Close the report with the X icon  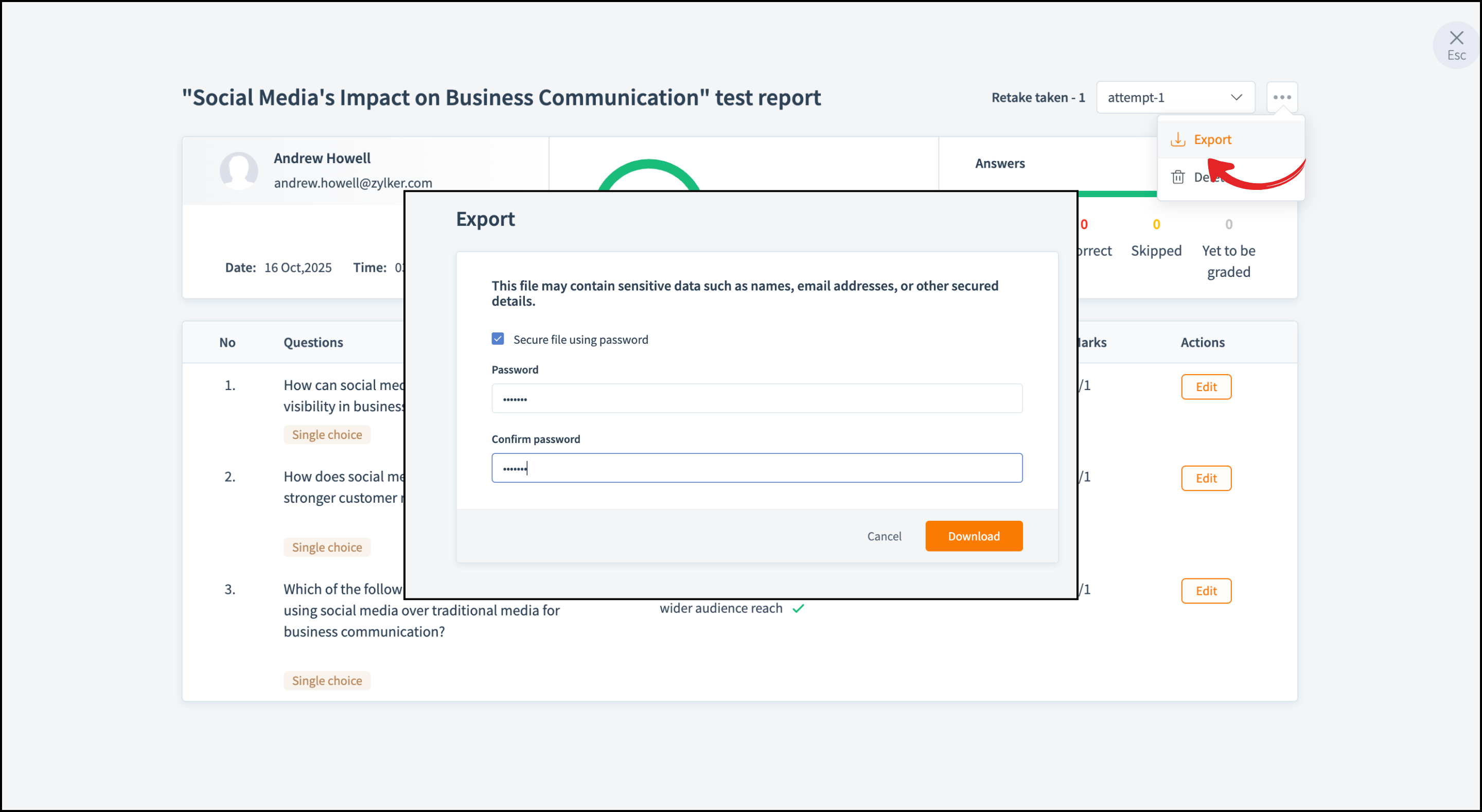[x=1456, y=39]
